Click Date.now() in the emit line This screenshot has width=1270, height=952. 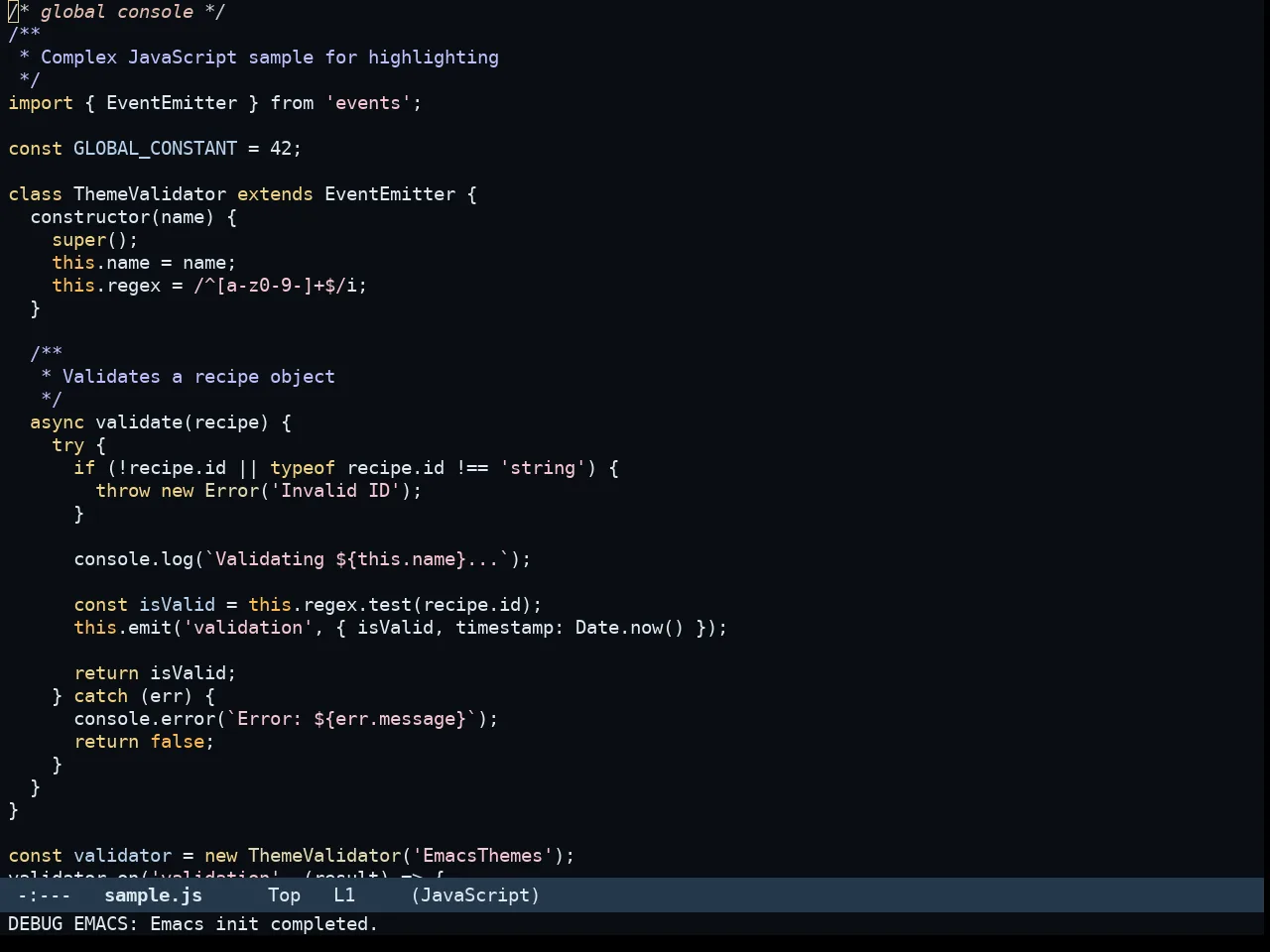[630, 627]
